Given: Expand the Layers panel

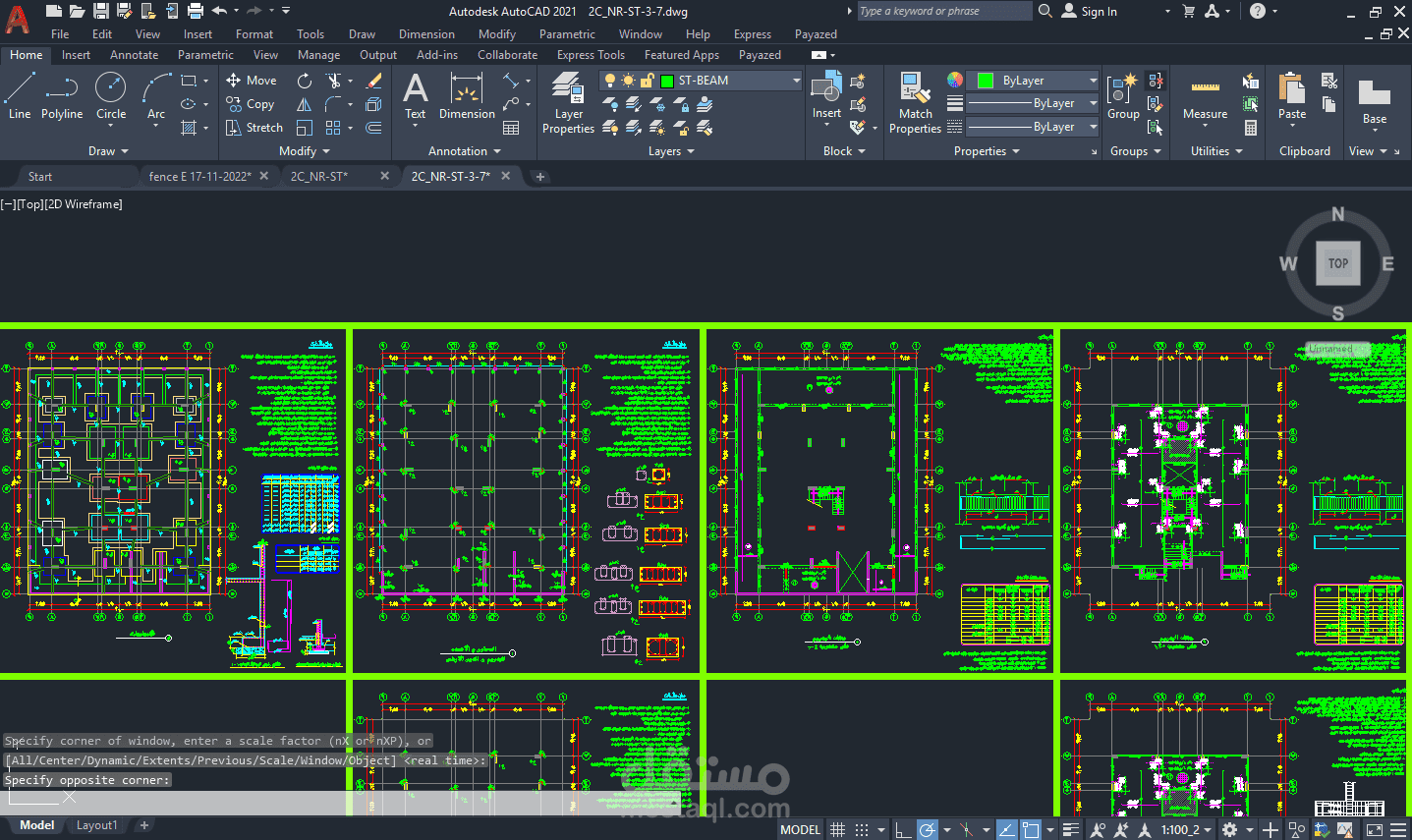Looking at the screenshot, I should 671,151.
